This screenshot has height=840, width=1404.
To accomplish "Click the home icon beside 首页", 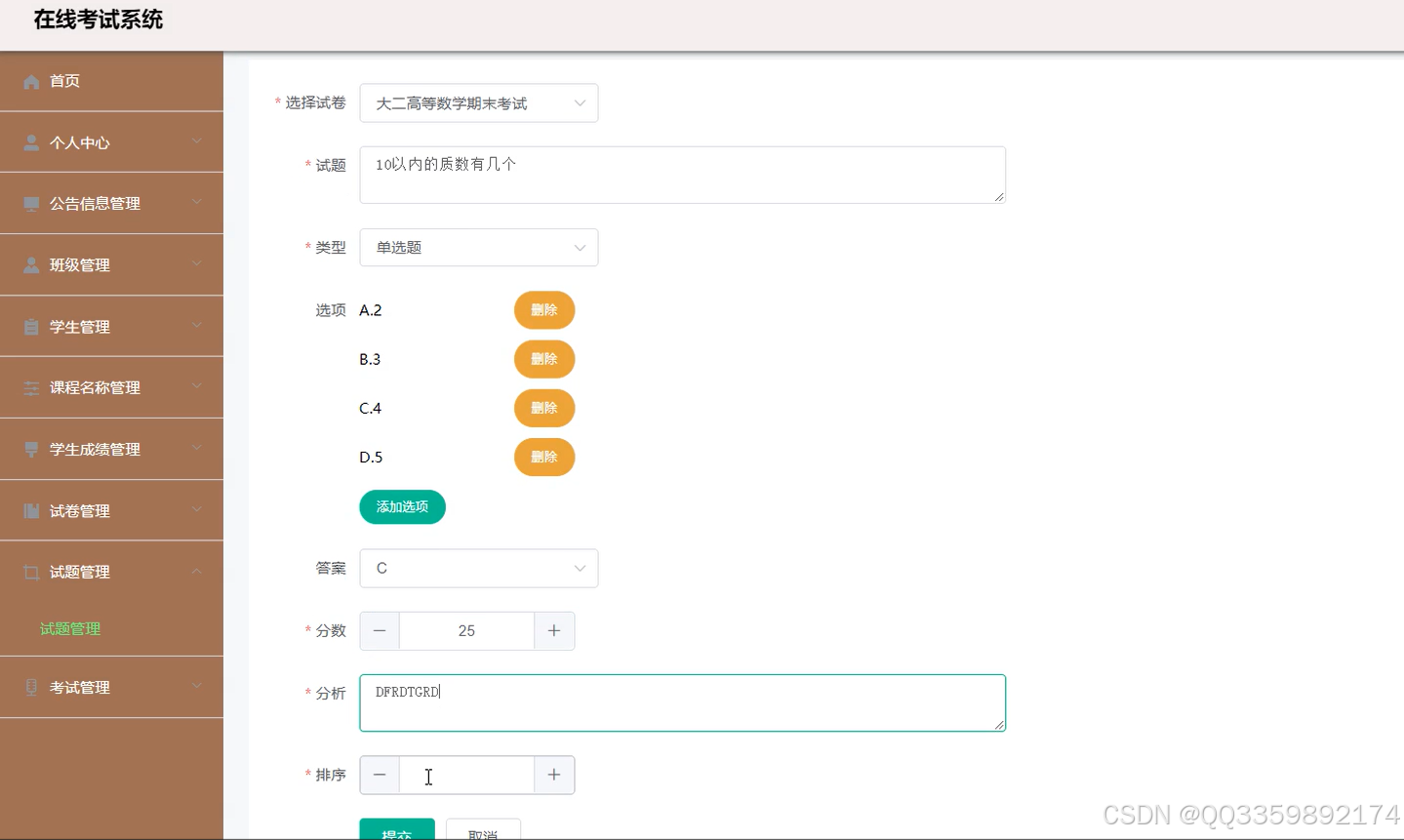I will point(31,81).
